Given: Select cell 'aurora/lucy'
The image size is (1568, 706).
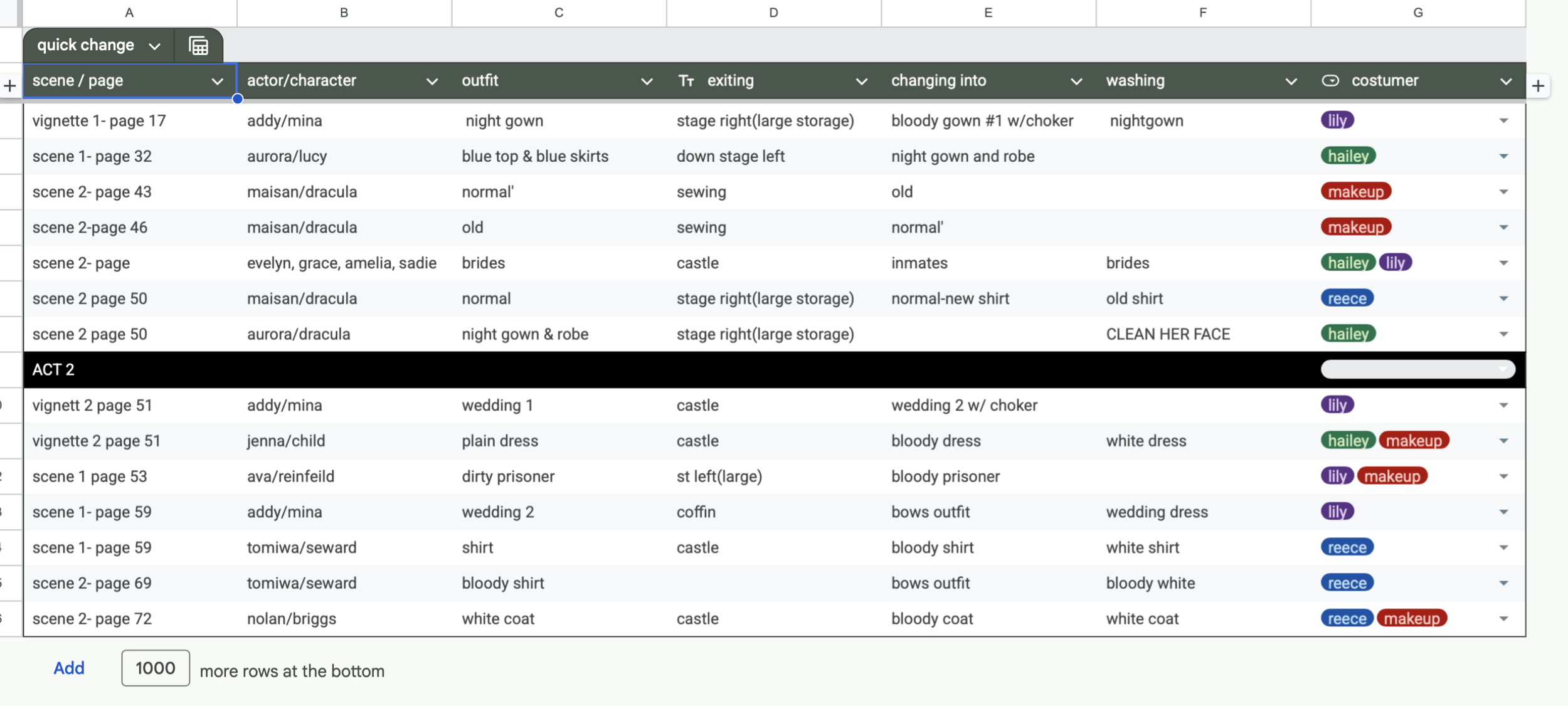Looking at the screenshot, I should point(344,157).
